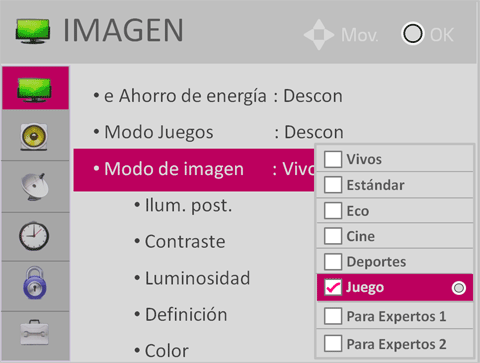
Task: Select the satellite dish channel icon
Action: tap(35, 186)
